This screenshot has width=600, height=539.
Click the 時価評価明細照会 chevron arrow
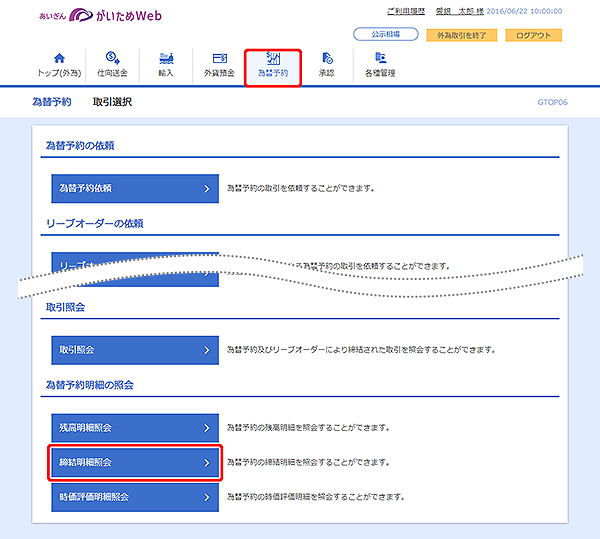[207, 497]
